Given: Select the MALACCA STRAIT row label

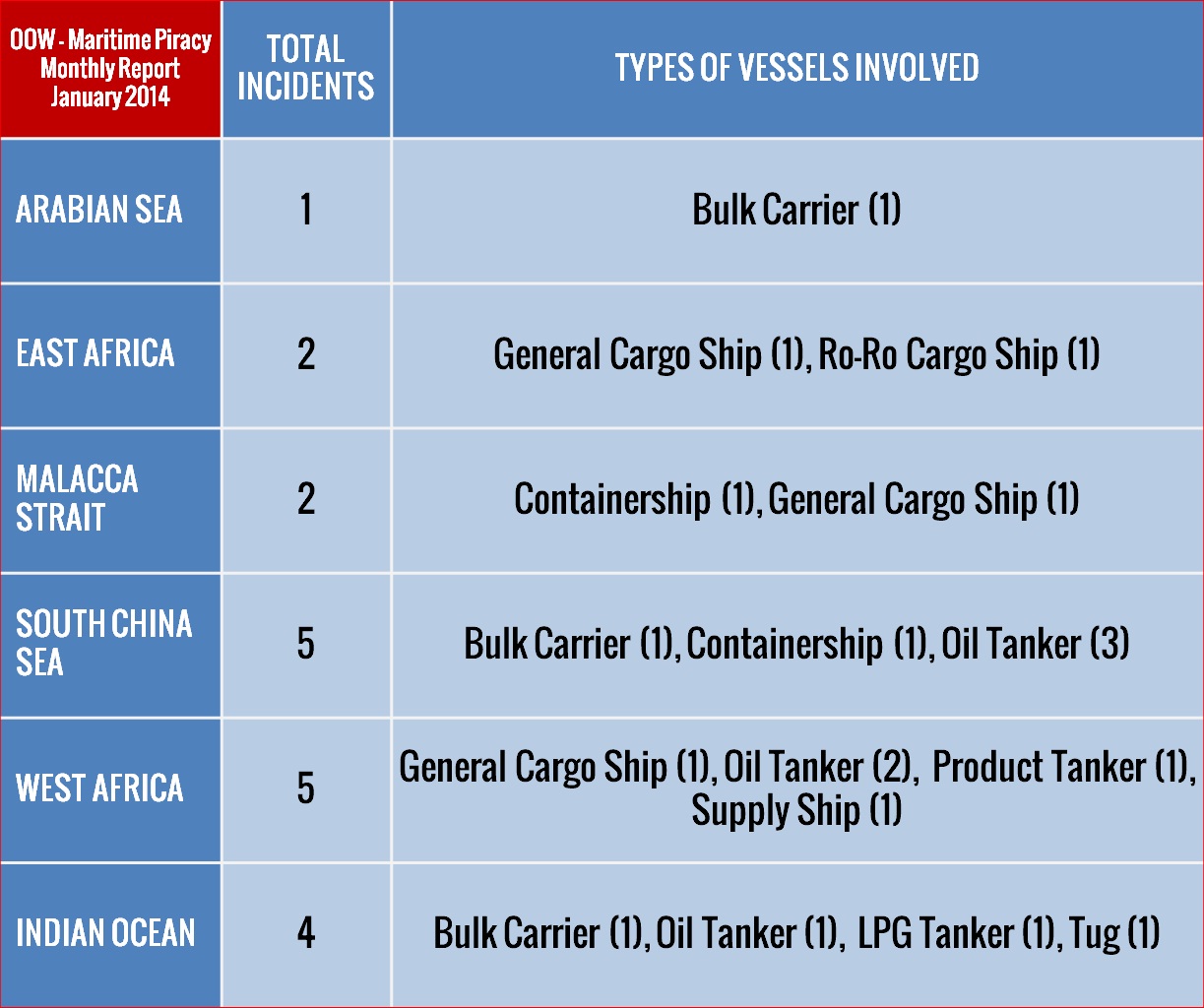Looking at the screenshot, I should pos(78,499).
